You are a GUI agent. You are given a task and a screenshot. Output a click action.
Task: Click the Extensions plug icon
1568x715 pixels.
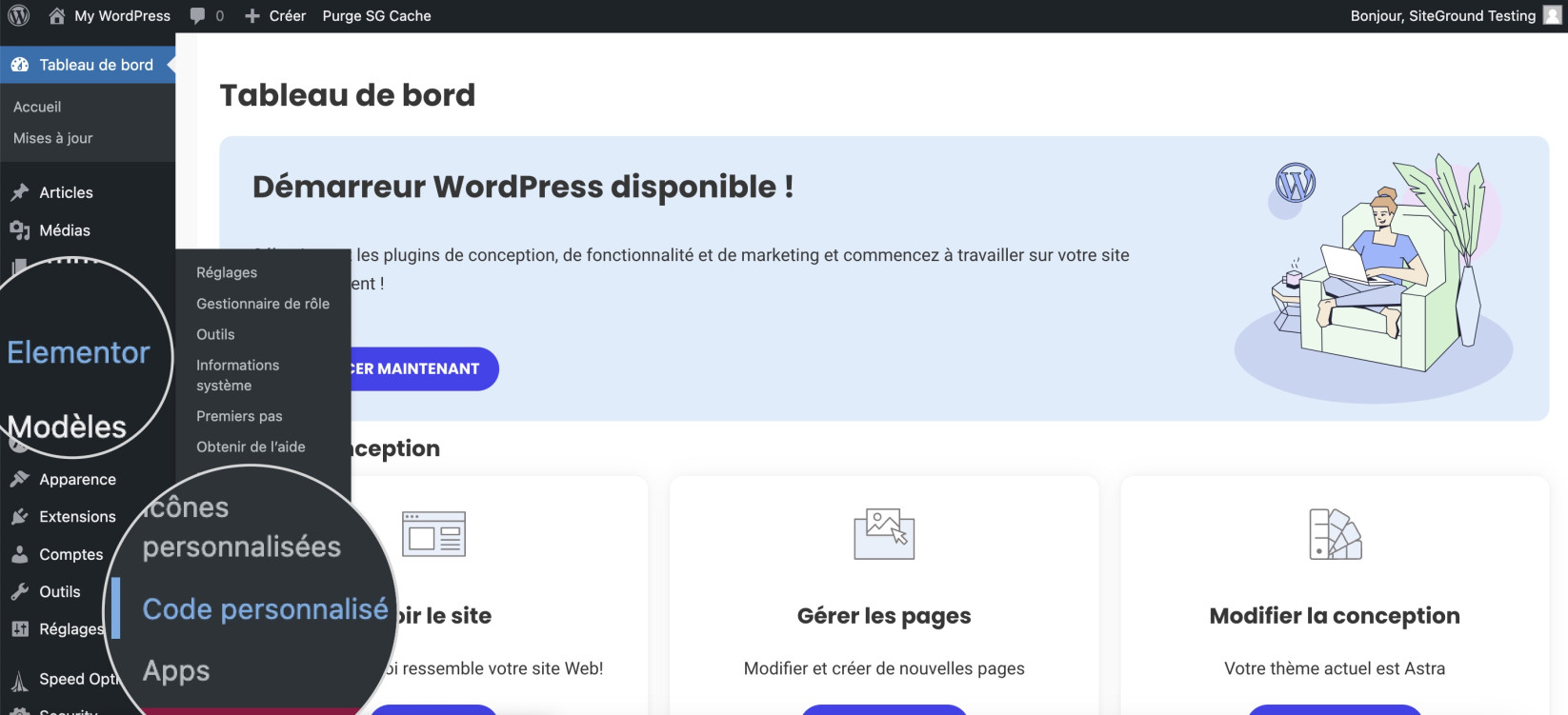[20, 516]
